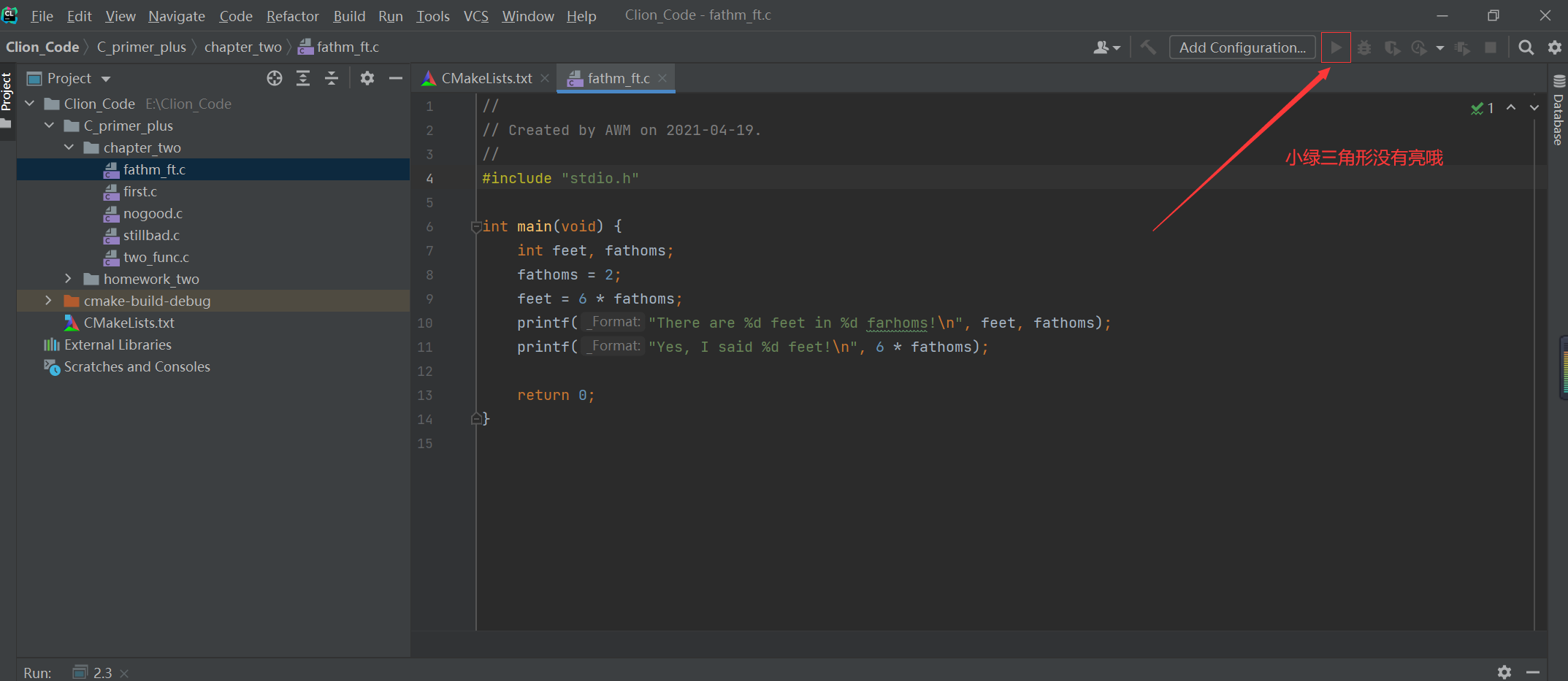Select two_func.c in project tree
1568x681 pixels.
tap(156, 257)
